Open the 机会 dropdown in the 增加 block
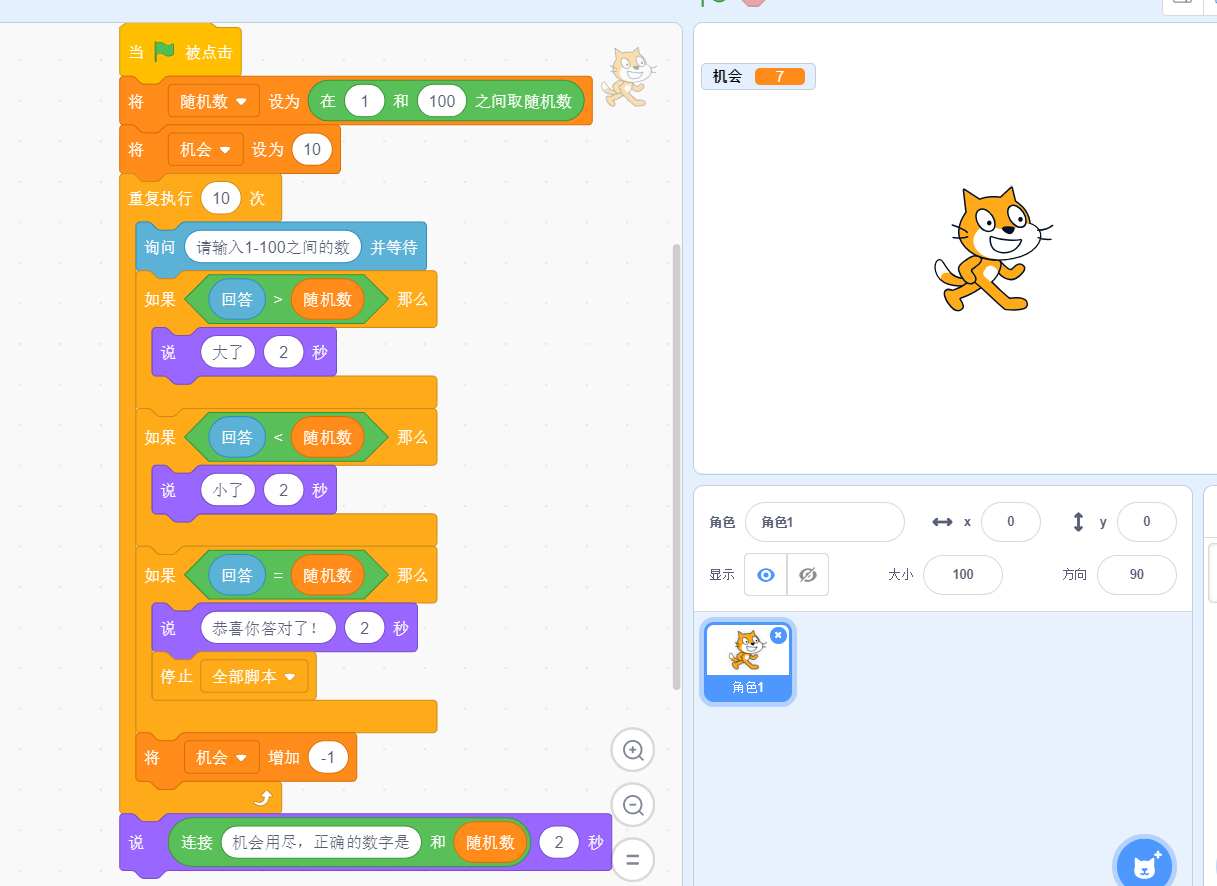This screenshot has width=1217, height=886. point(222,758)
